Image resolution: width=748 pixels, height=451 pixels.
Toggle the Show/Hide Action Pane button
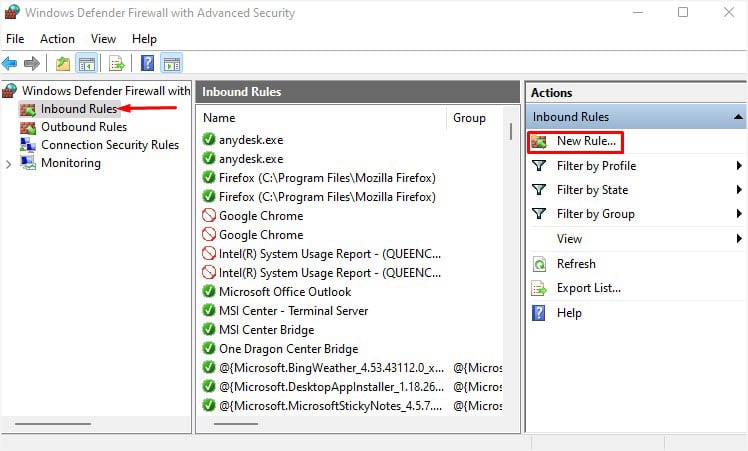(171, 64)
